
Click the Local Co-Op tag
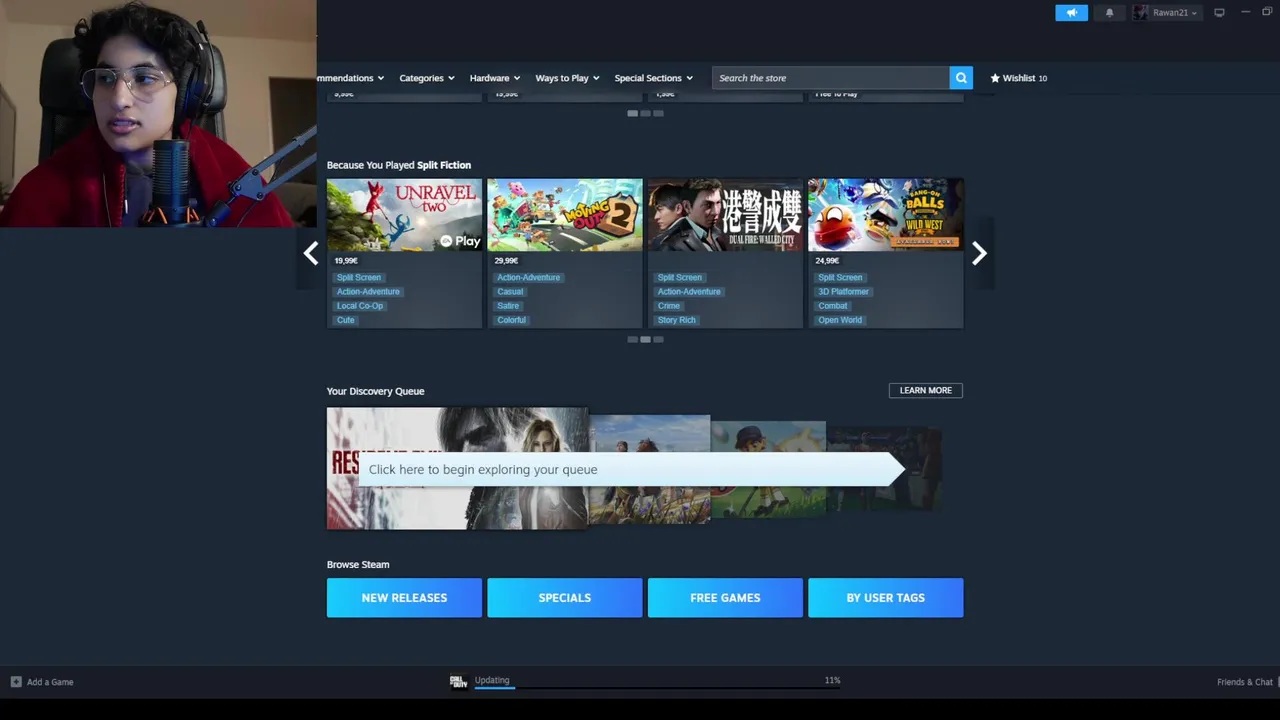tap(360, 306)
